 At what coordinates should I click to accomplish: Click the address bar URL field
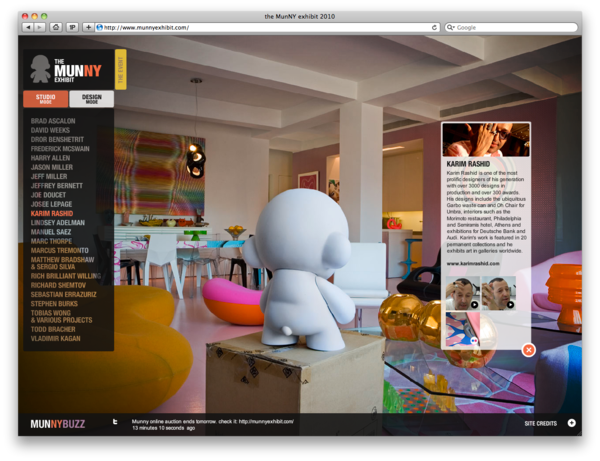(x=268, y=28)
